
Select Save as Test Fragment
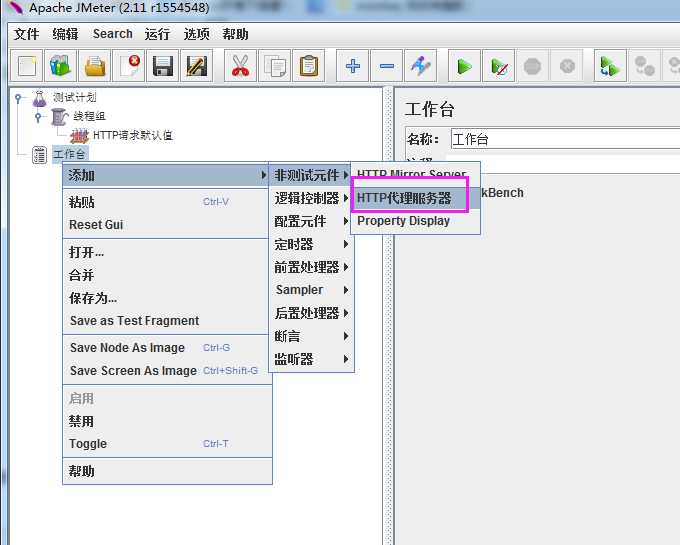(x=167, y=321)
